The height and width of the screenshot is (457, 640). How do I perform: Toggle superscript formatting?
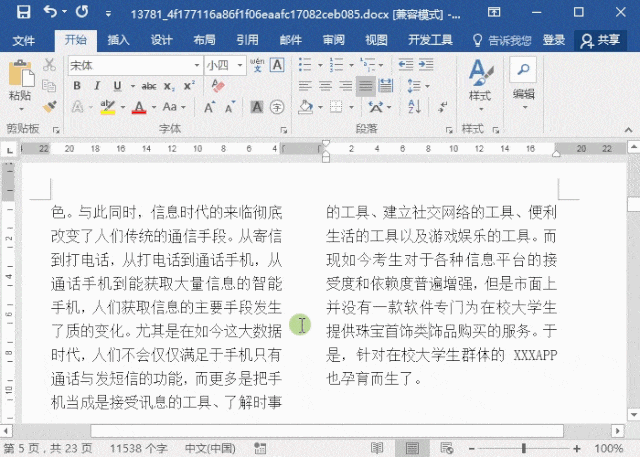pos(189,86)
